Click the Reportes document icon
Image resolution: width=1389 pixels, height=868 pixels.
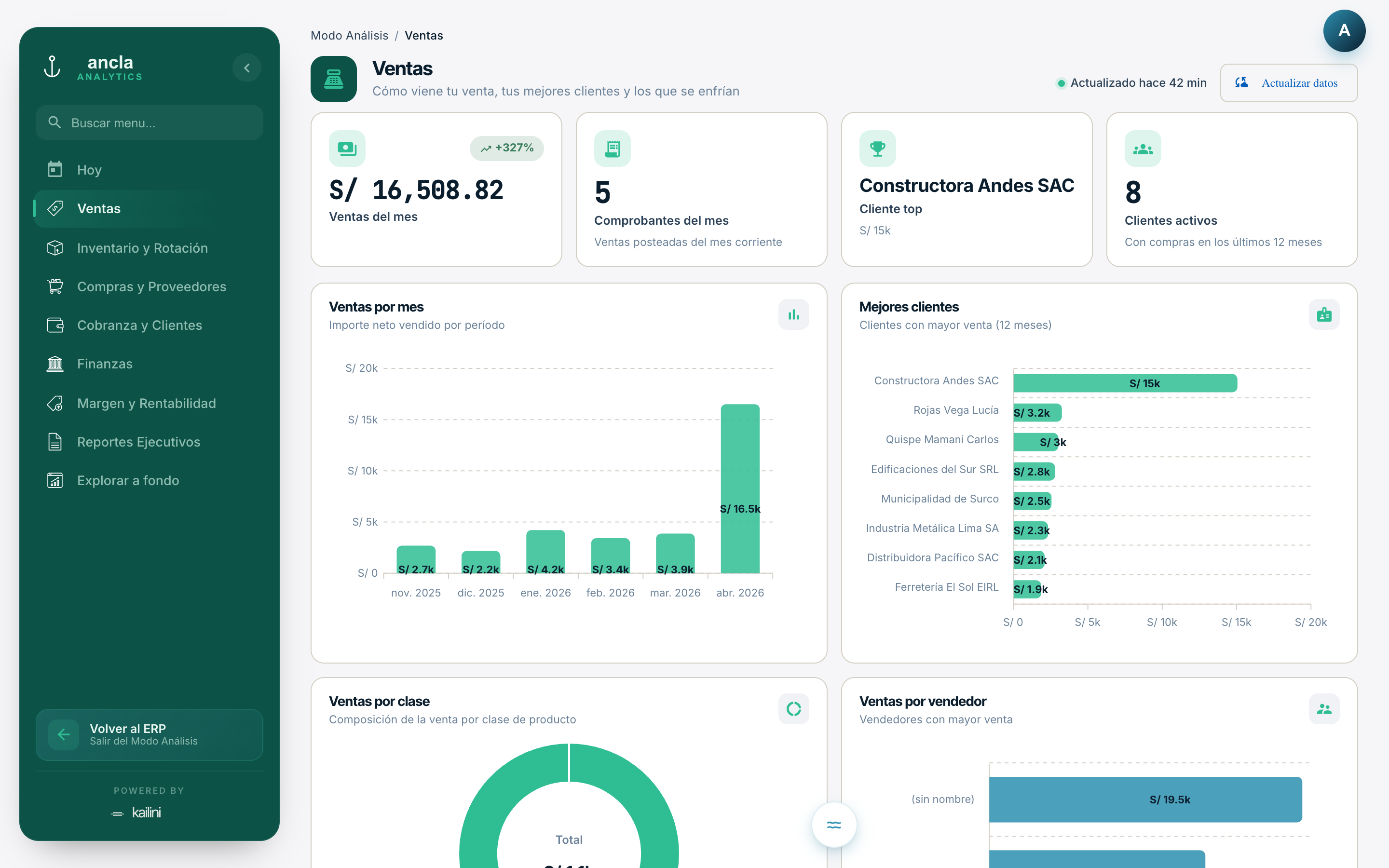pyautogui.click(x=55, y=441)
